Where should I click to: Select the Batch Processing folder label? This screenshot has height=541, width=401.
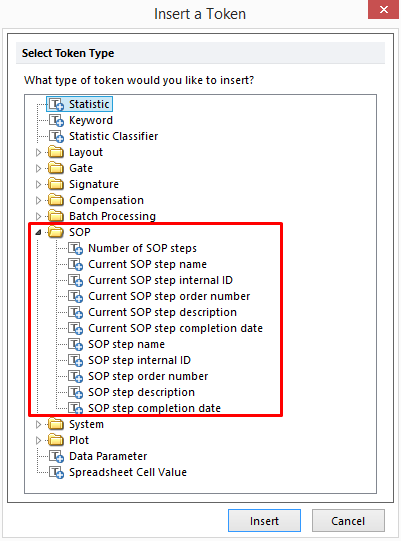click(x=113, y=216)
